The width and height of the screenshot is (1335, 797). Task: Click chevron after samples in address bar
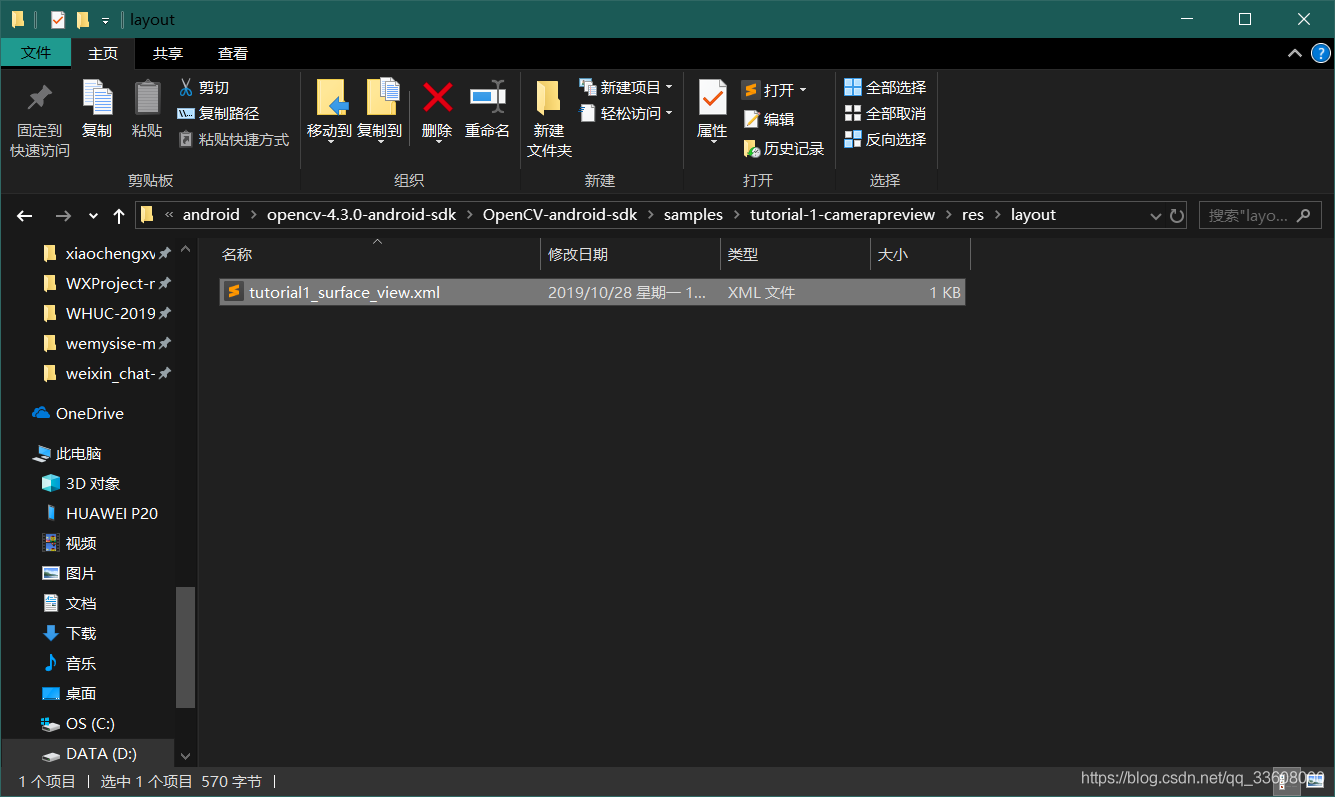(736, 215)
